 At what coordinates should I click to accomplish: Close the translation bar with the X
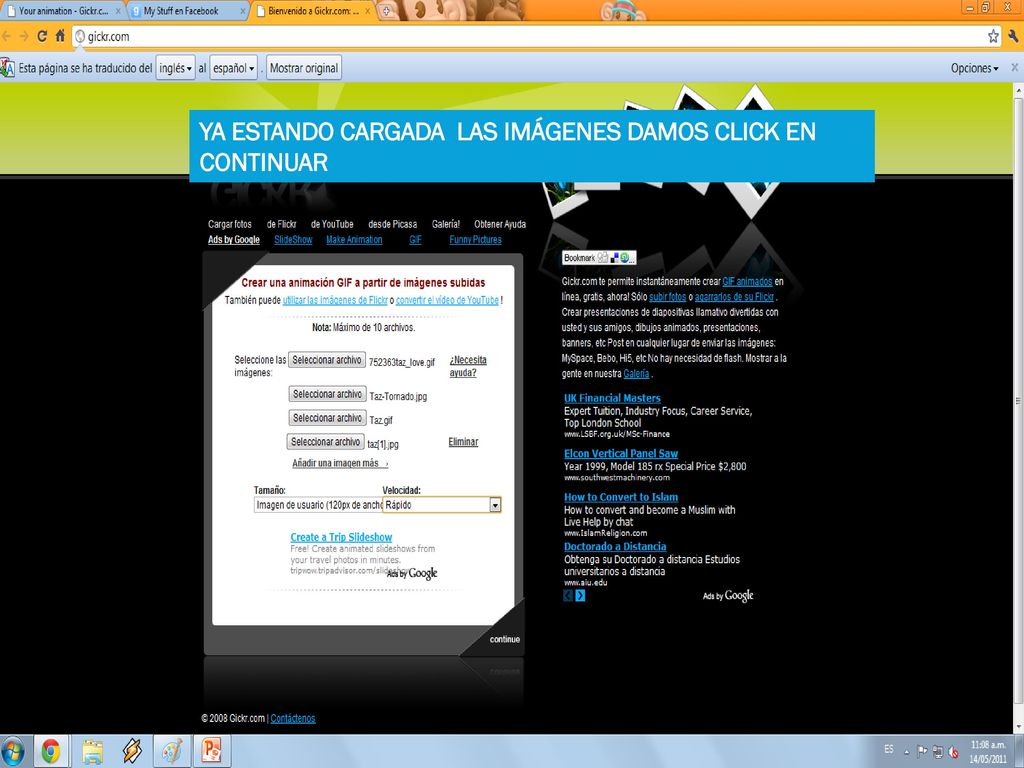pos(1015,67)
